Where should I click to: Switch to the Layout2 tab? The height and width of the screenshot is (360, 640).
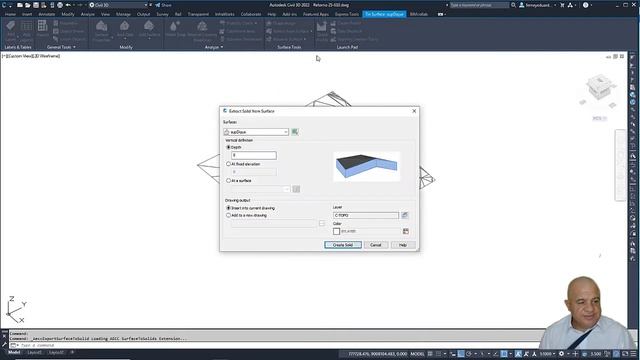point(56,352)
